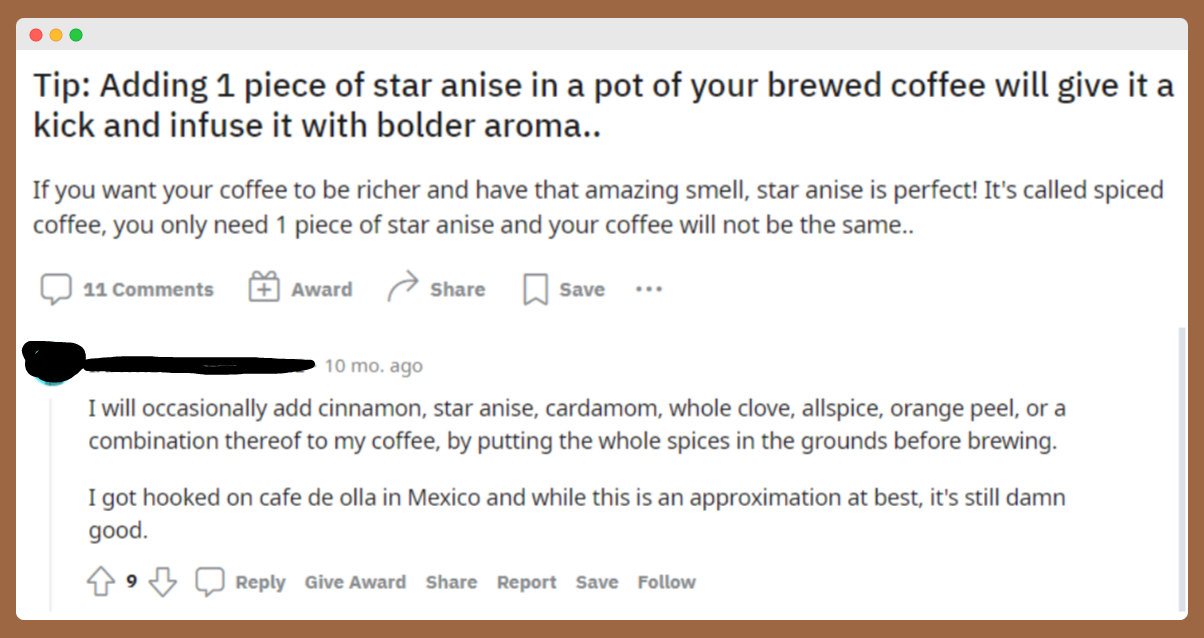Save the comment about whole spices
The width and height of the screenshot is (1204, 638).
pos(597,582)
